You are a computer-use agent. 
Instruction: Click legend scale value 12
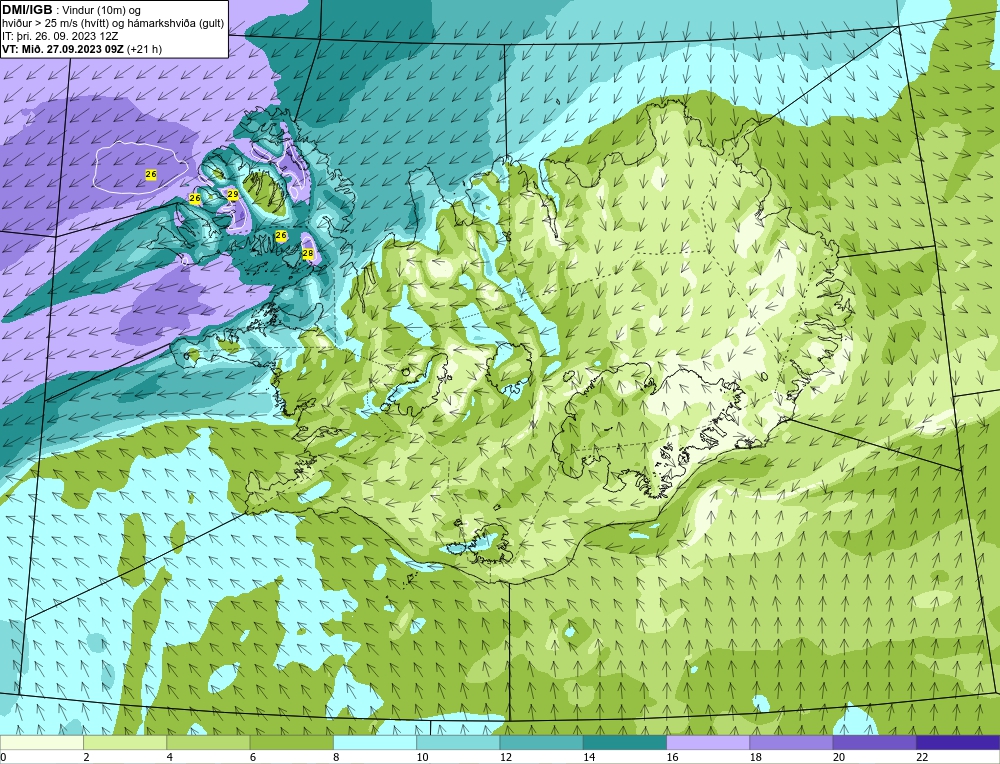(x=506, y=757)
